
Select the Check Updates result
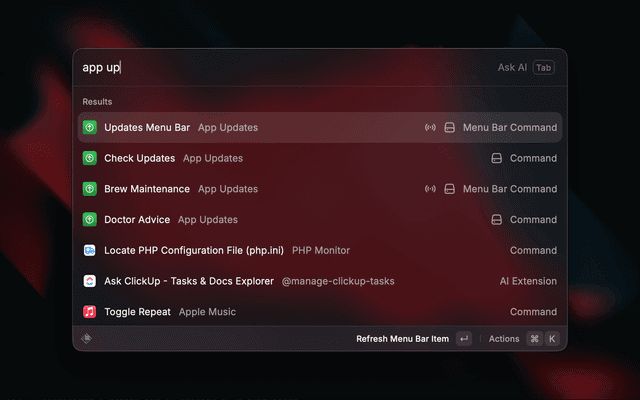point(320,158)
